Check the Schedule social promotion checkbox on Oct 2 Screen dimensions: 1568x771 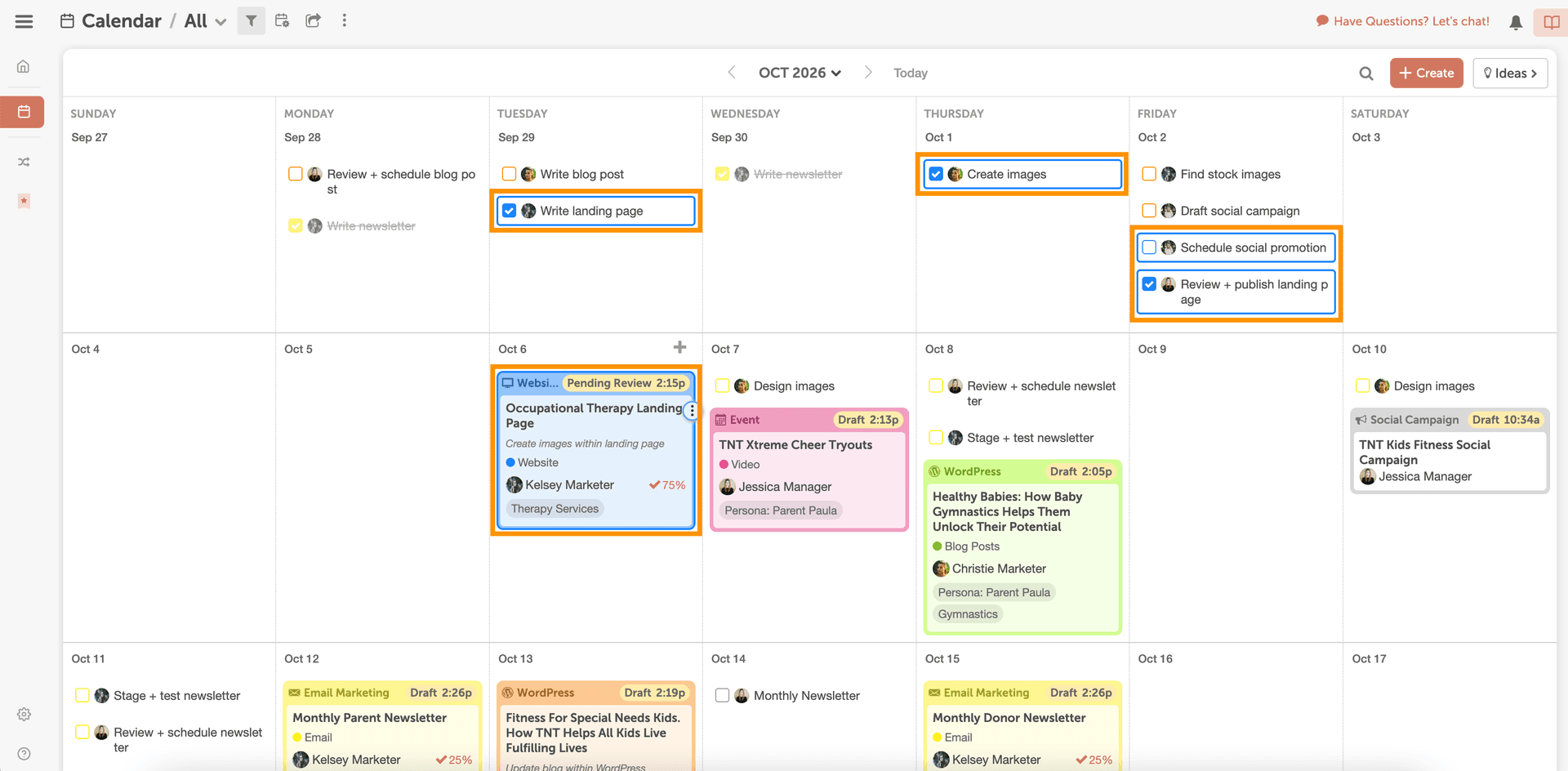pos(1149,247)
